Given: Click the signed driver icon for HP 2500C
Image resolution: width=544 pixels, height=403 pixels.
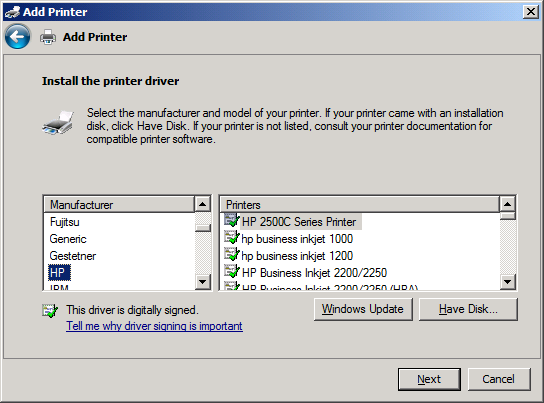Looking at the screenshot, I should tap(231, 221).
